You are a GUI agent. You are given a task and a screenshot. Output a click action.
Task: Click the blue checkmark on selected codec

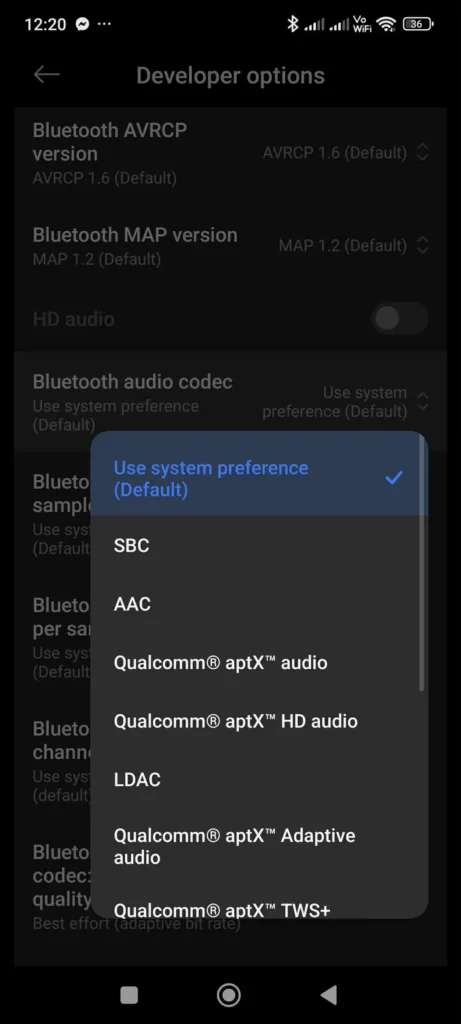tap(394, 478)
